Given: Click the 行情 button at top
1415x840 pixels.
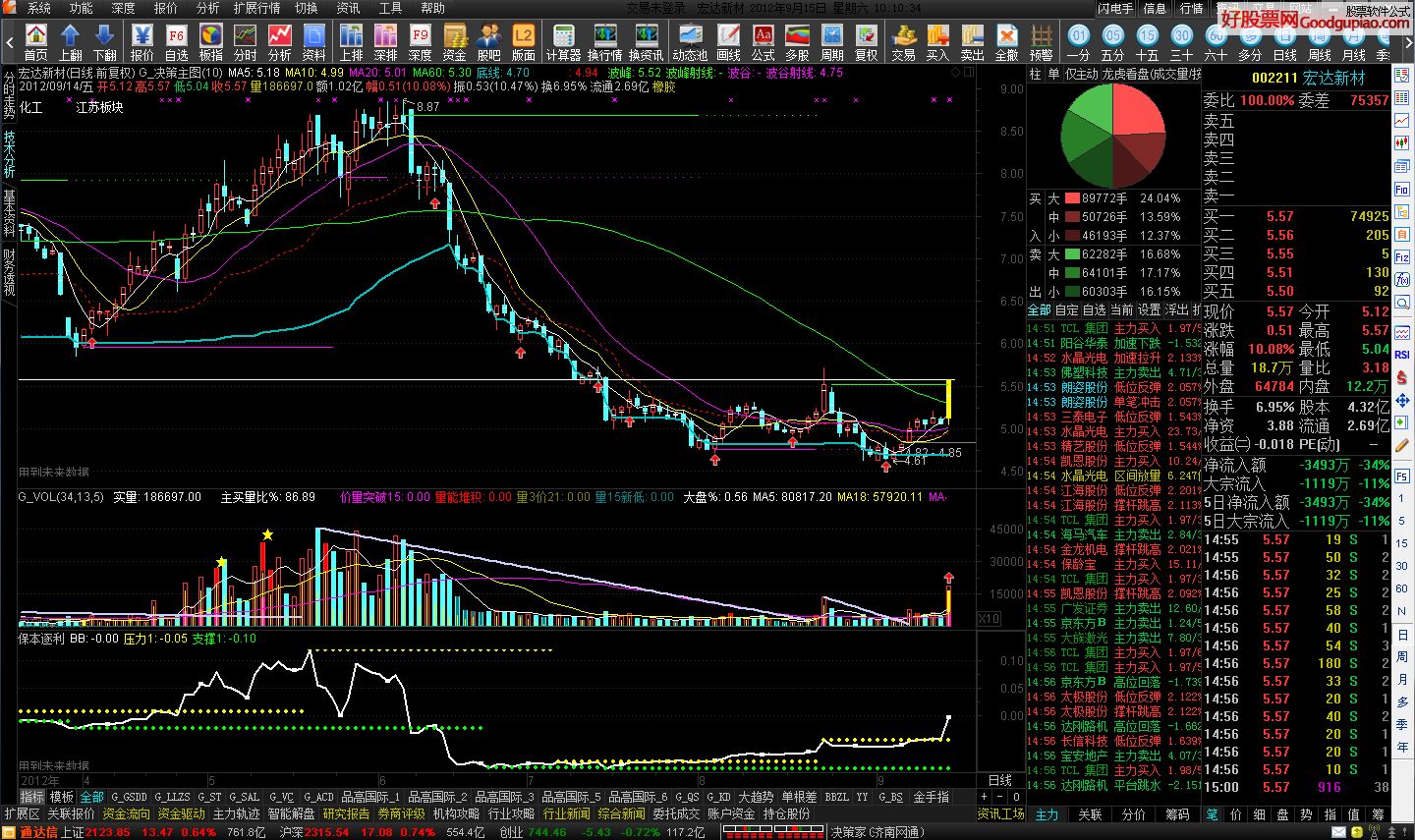Looking at the screenshot, I should click(1191, 8).
